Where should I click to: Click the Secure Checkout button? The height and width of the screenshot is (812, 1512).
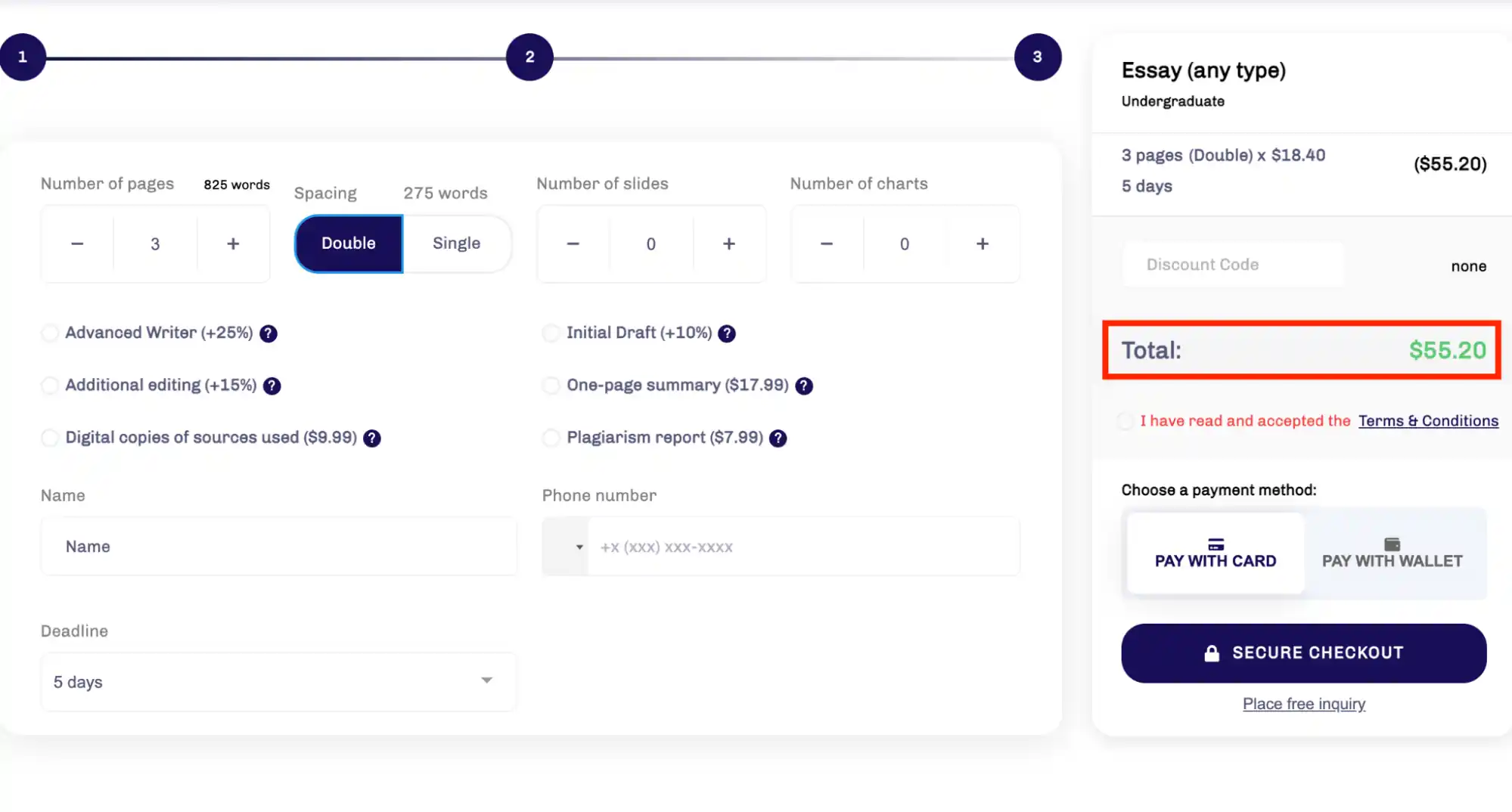click(x=1304, y=653)
